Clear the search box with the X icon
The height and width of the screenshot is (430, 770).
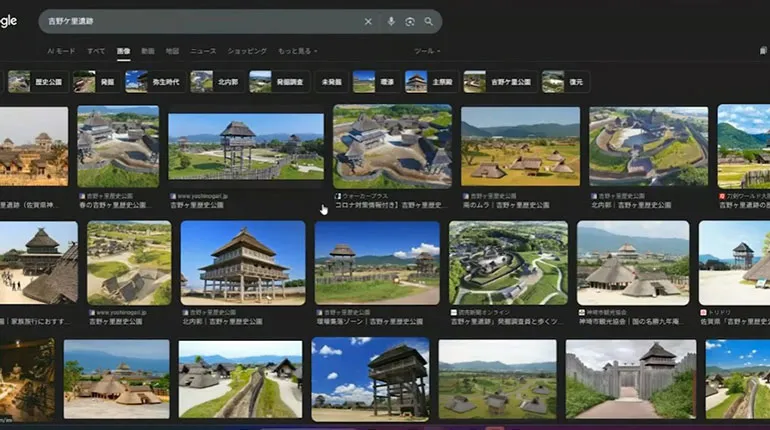(x=368, y=22)
